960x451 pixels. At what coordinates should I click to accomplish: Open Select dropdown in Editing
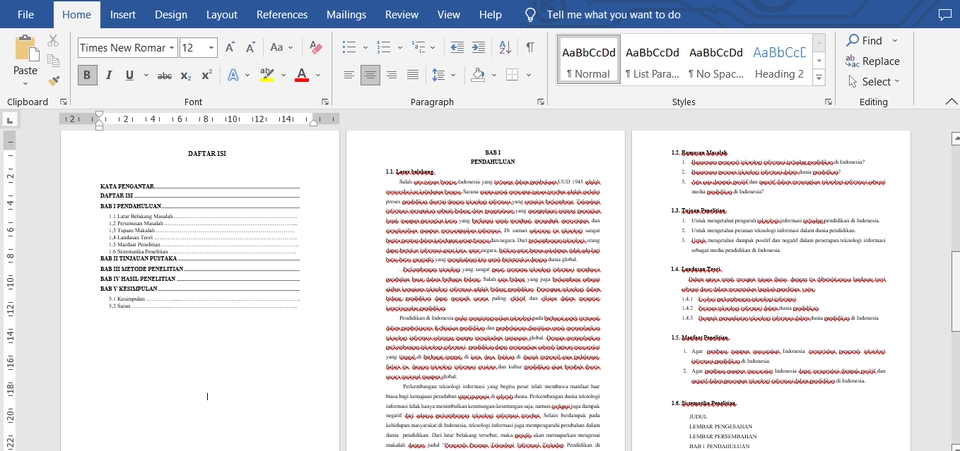(x=874, y=81)
